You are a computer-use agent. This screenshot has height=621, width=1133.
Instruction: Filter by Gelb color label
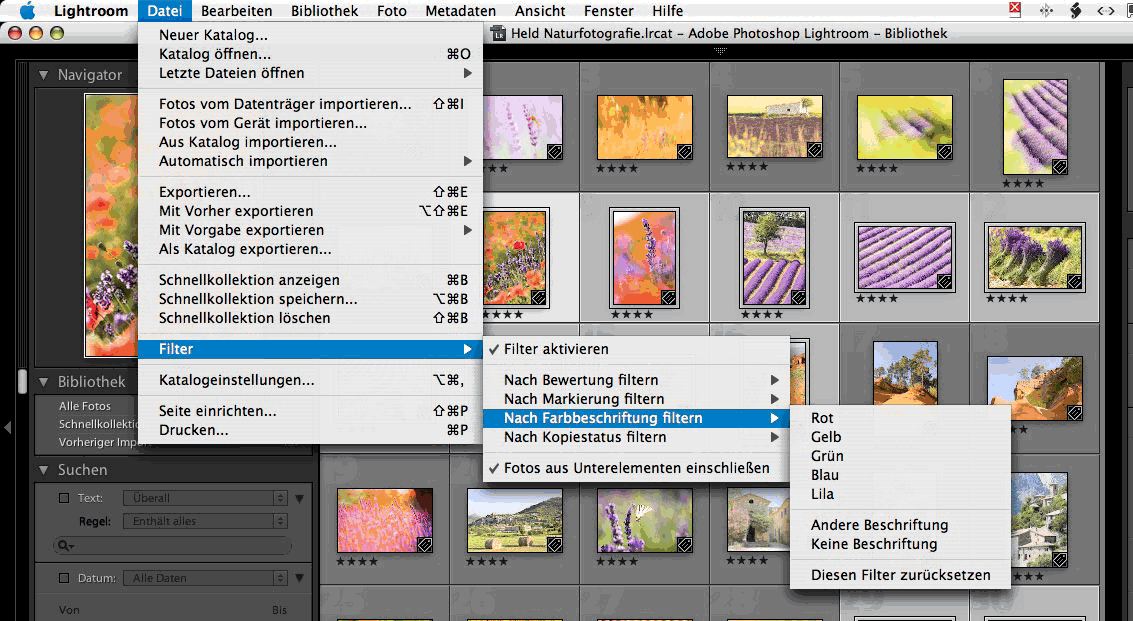coord(900,437)
